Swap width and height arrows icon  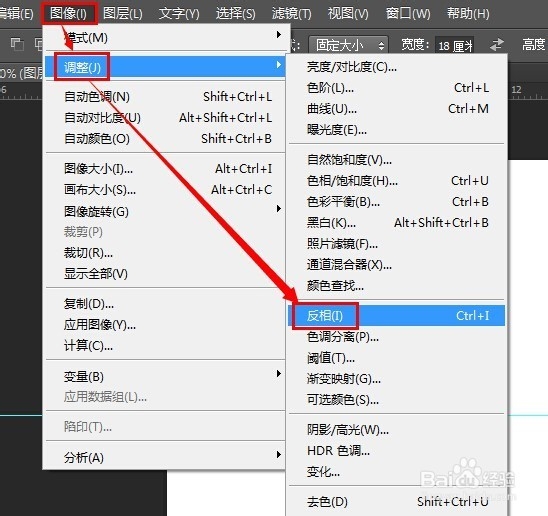(x=496, y=45)
